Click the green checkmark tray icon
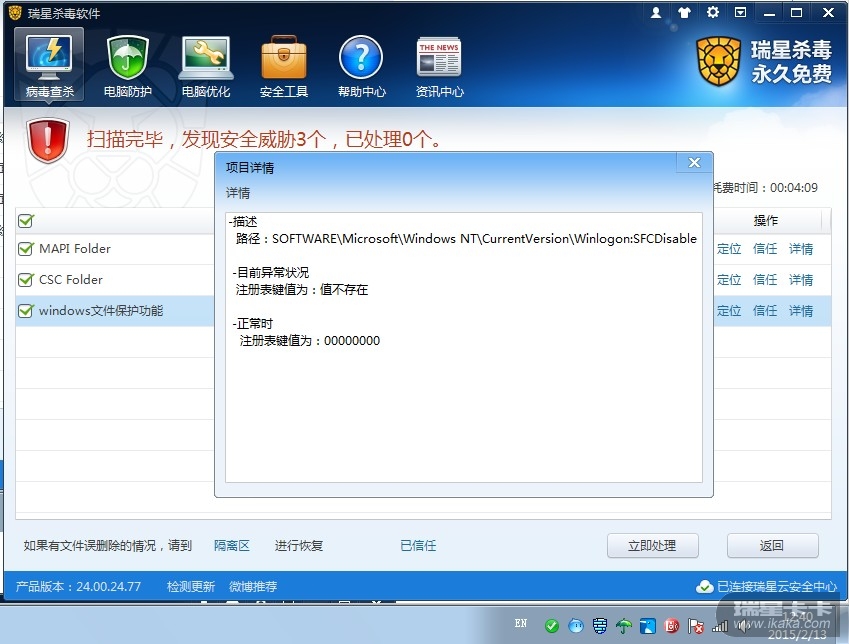 click(x=552, y=626)
